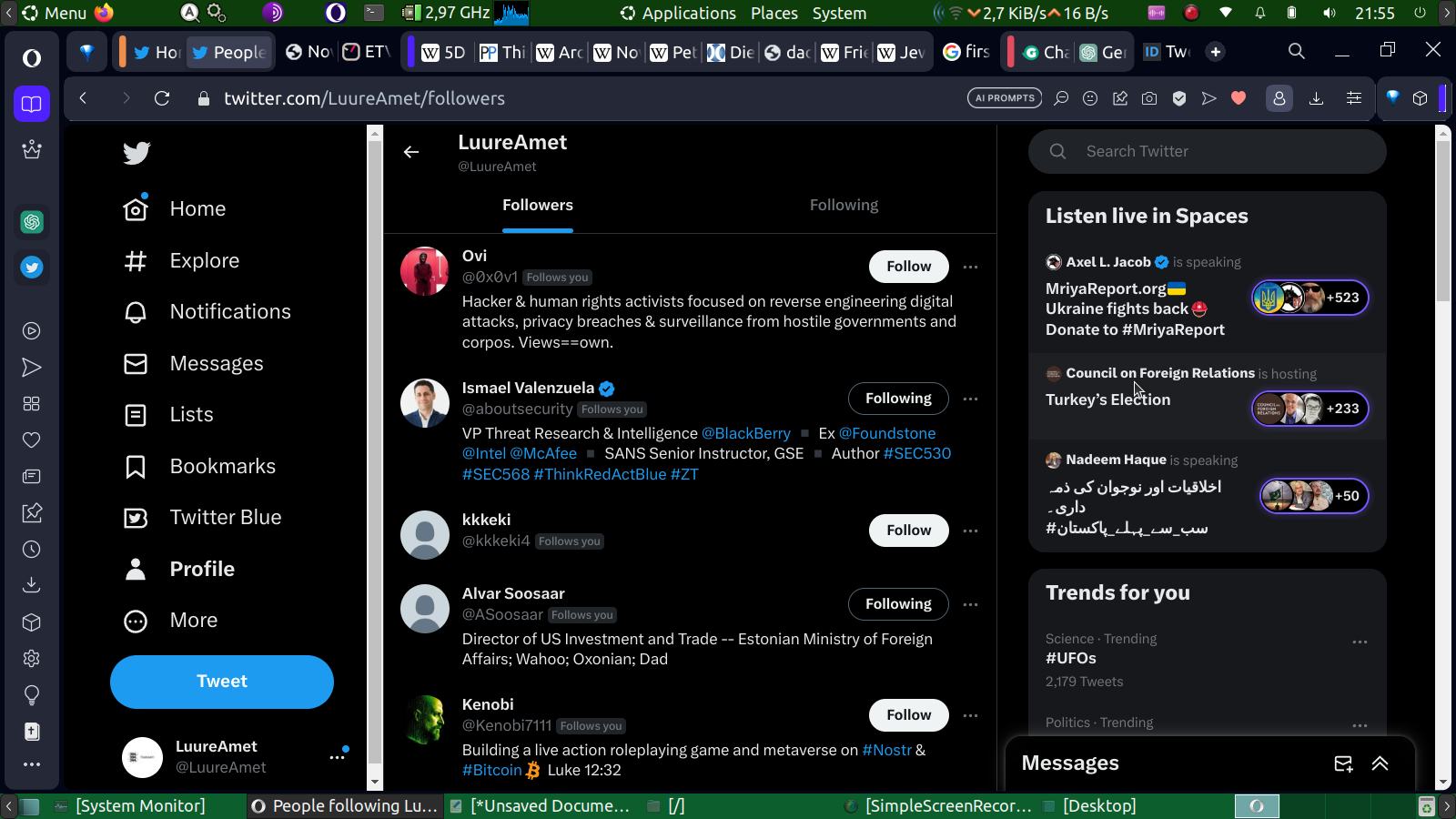Open the Twitter panel in Opera sidebar
1456x819 pixels.
click(x=32, y=268)
